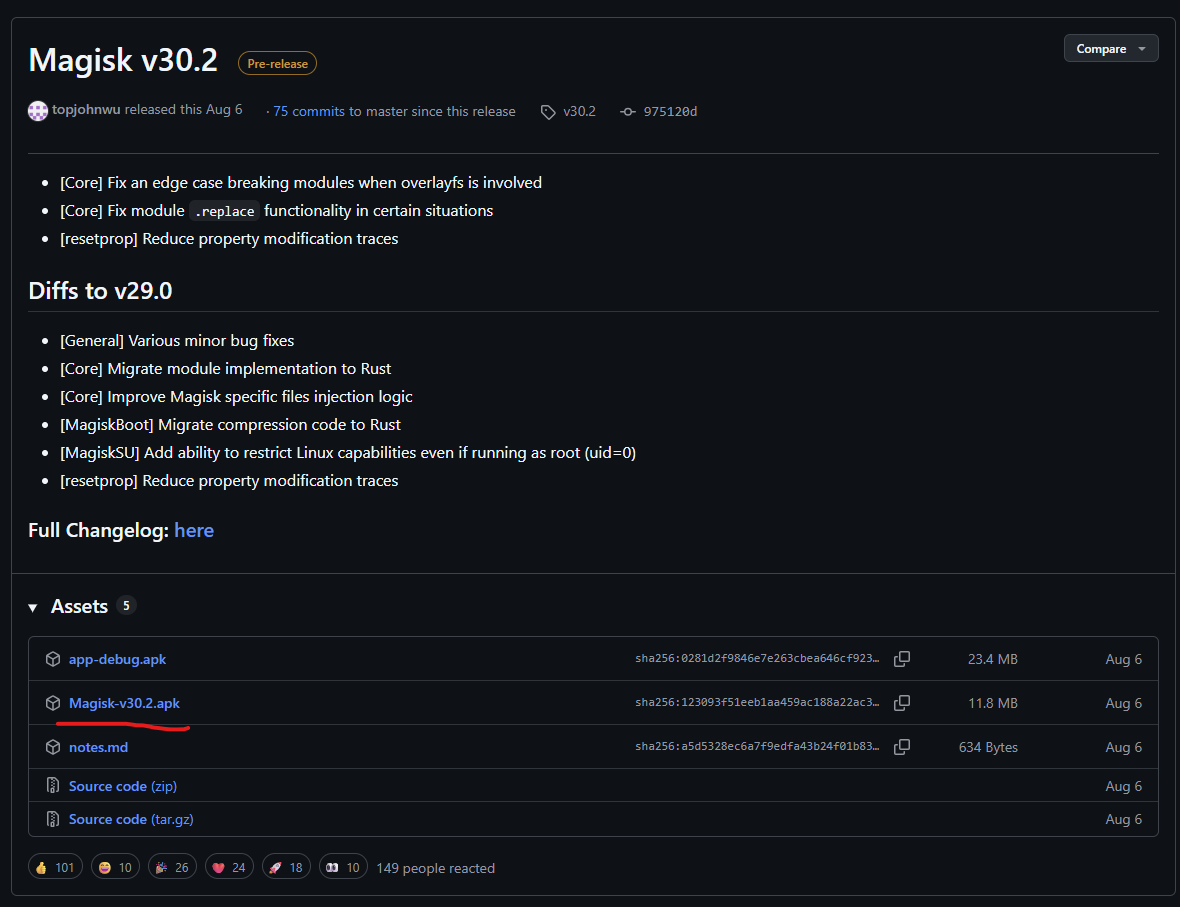Image resolution: width=1180 pixels, height=907 pixels.
Task: Click topjohnwu's avatar icon
Action: pyautogui.click(x=38, y=111)
